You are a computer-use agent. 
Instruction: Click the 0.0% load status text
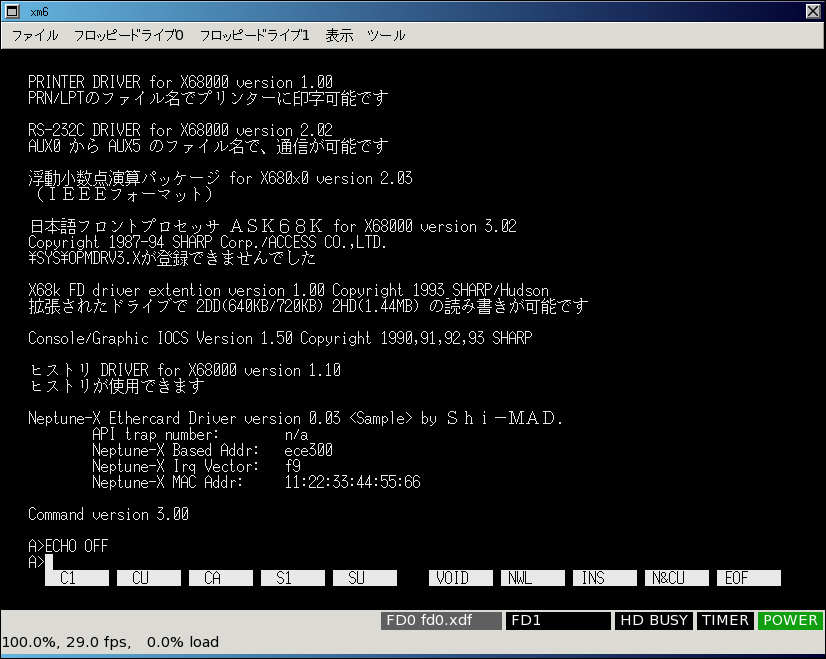click(183, 642)
